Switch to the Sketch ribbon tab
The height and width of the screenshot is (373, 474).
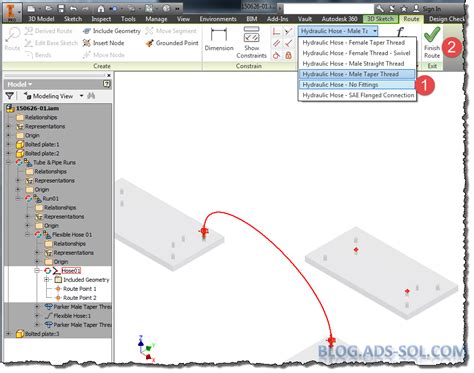[73, 19]
